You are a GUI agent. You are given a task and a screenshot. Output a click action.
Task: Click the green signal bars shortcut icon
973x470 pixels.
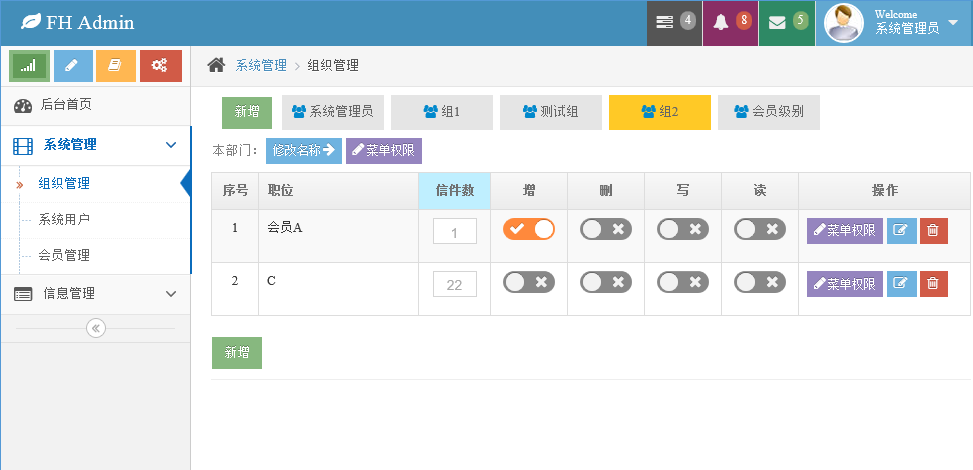[x=30, y=66]
